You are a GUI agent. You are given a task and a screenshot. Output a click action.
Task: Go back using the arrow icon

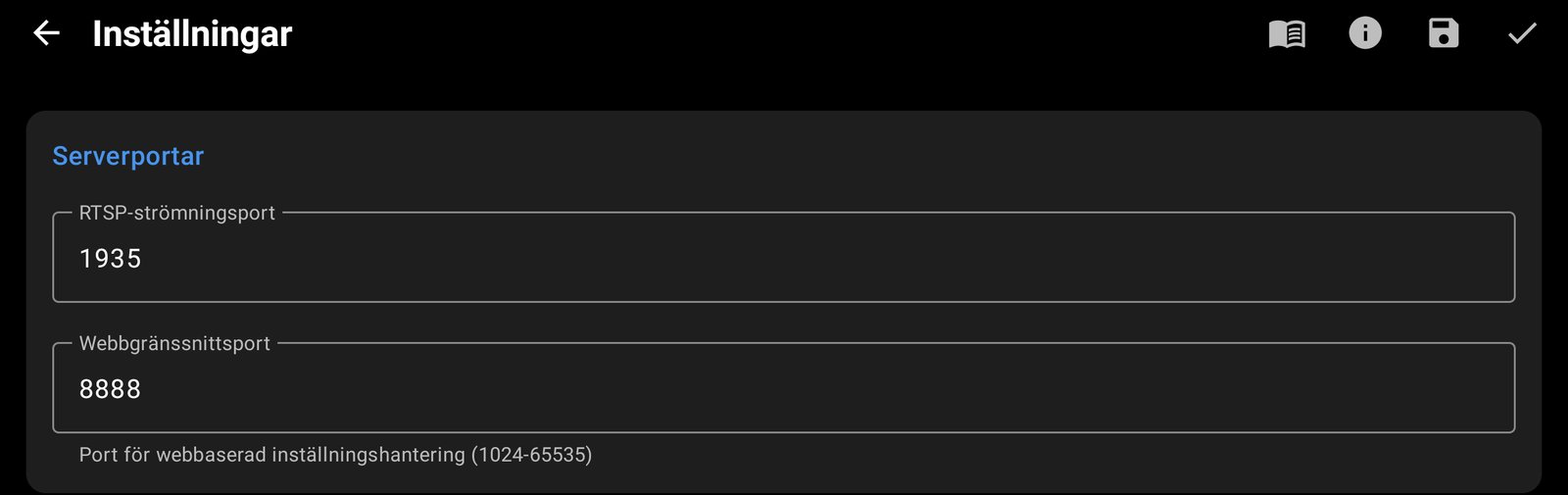[46, 33]
